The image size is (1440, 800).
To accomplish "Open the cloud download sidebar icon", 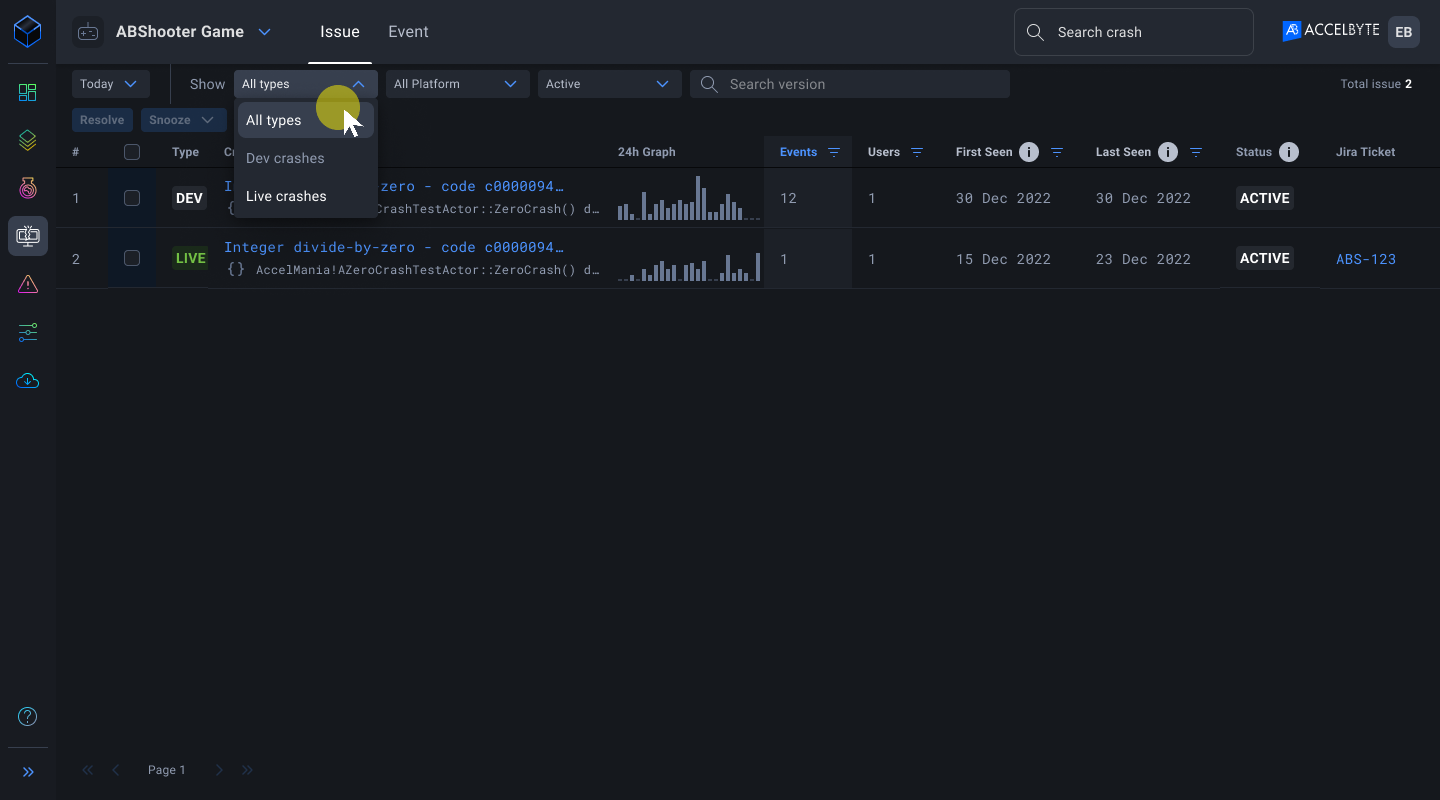I will pyautogui.click(x=28, y=381).
